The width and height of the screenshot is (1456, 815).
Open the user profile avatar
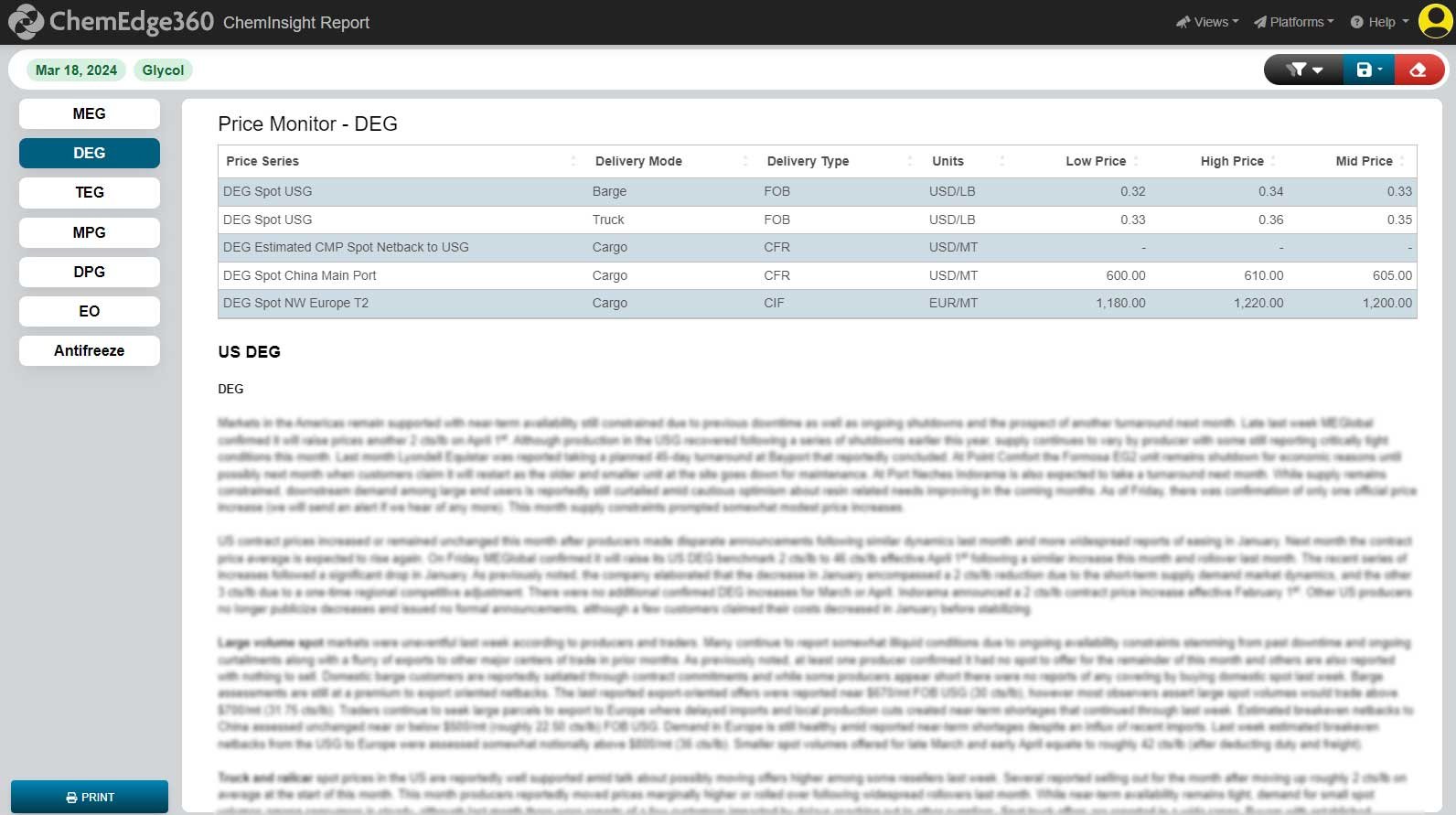[x=1435, y=21]
